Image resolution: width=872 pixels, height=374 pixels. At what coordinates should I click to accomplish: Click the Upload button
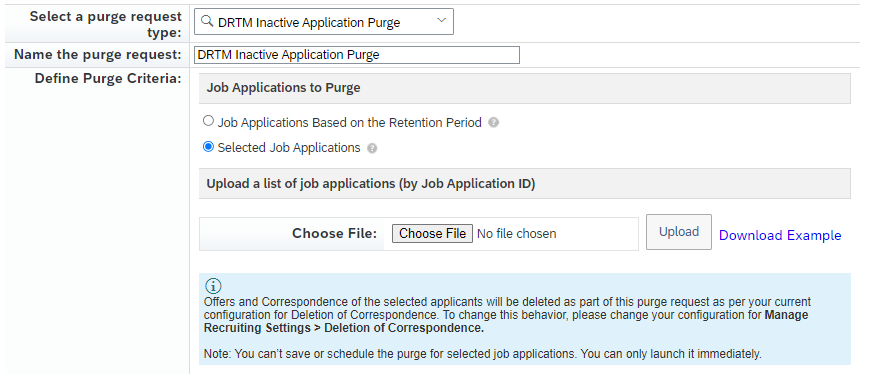pyautogui.click(x=678, y=232)
